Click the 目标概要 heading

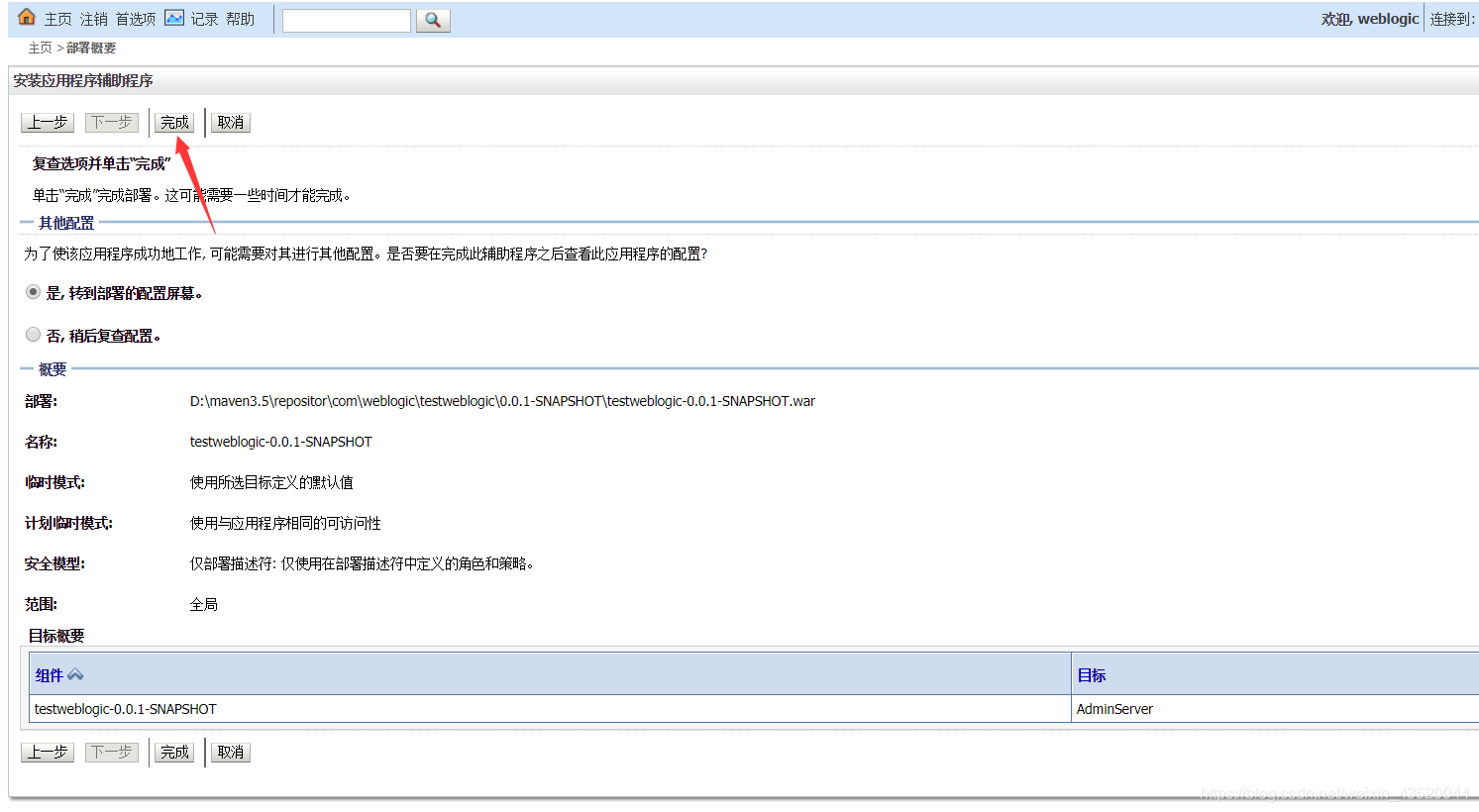click(56, 636)
